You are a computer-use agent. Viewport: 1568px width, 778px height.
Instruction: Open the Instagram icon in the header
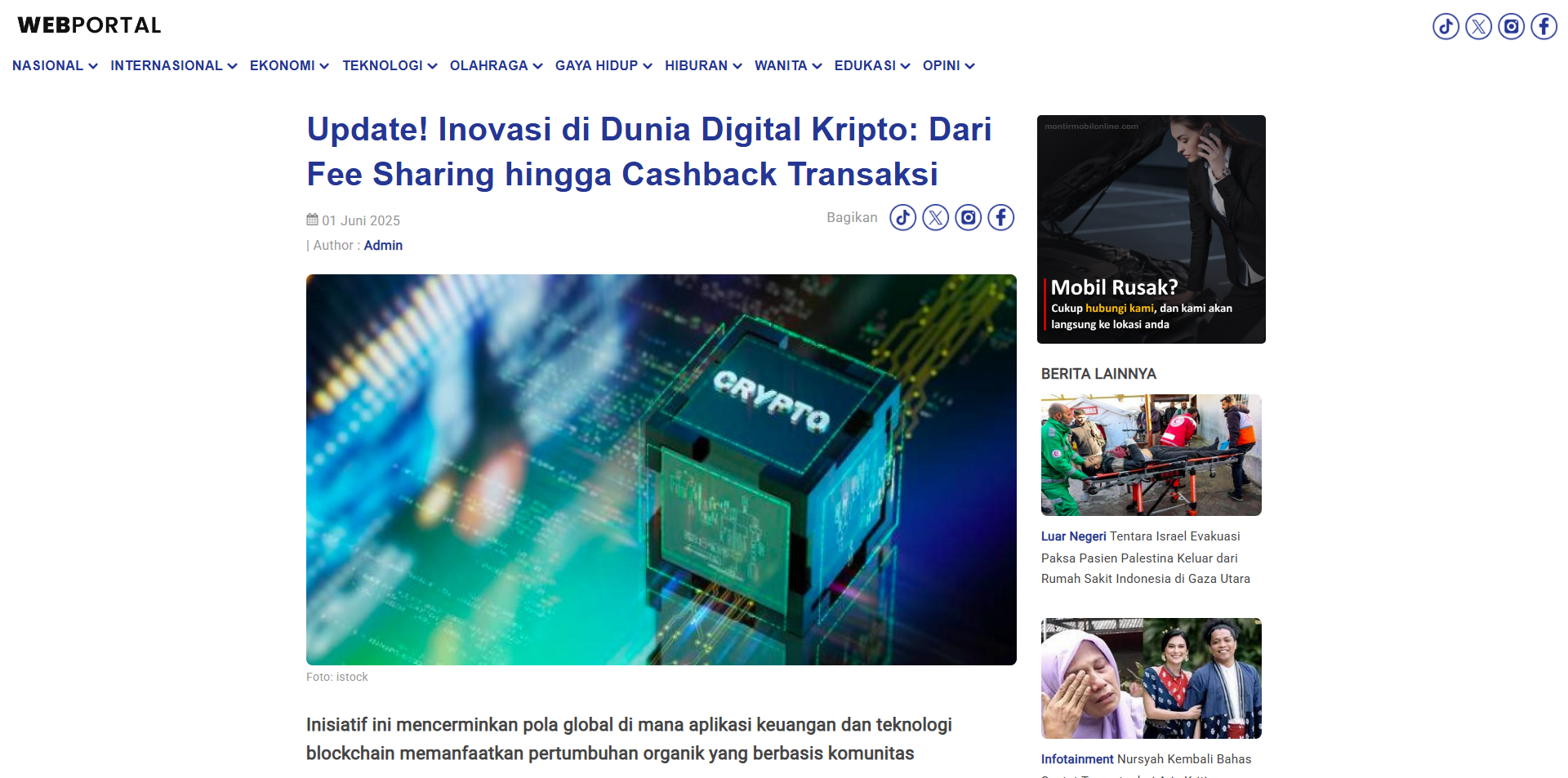1511,27
